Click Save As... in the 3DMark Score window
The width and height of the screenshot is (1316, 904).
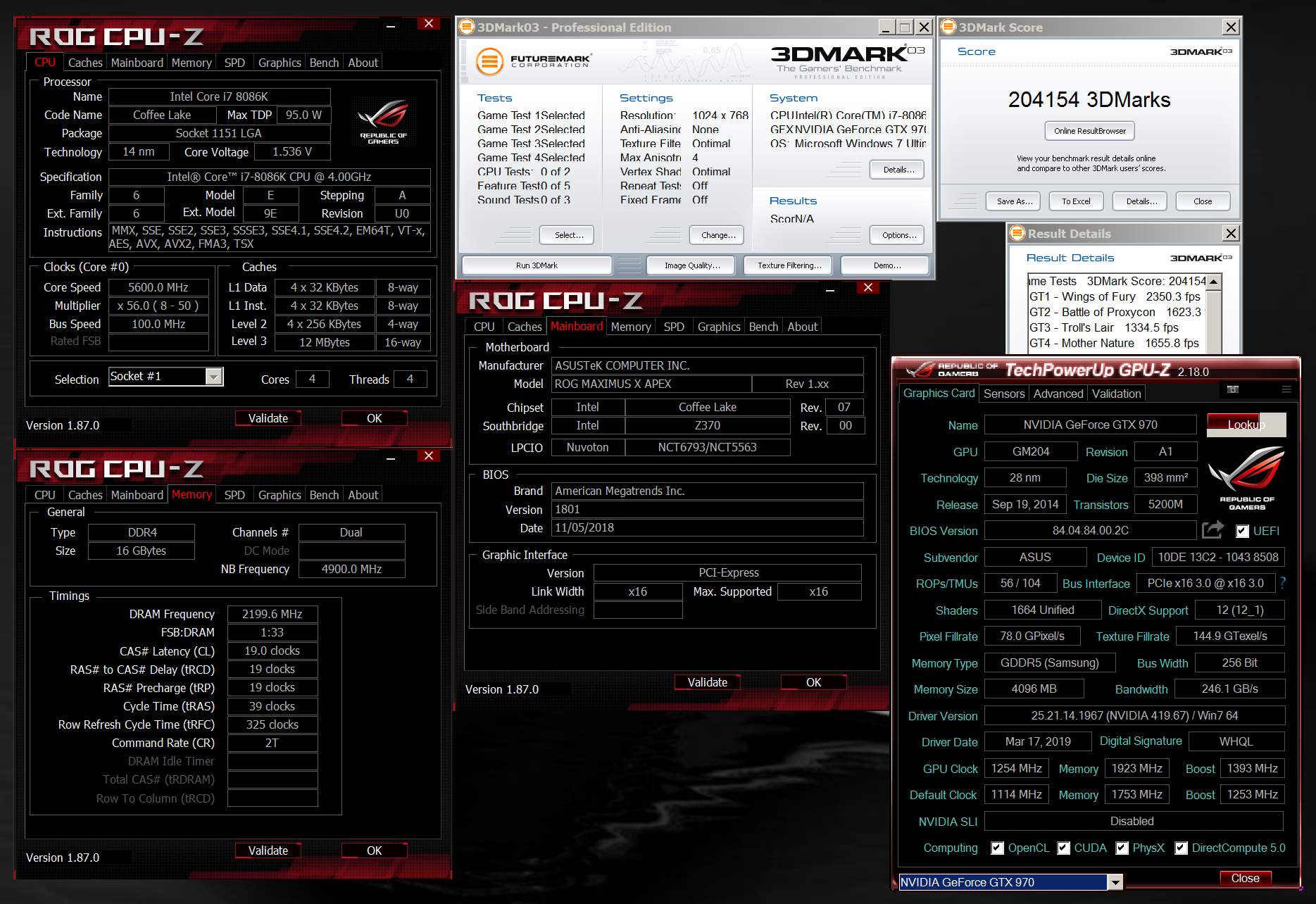click(x=1014, y=201)
